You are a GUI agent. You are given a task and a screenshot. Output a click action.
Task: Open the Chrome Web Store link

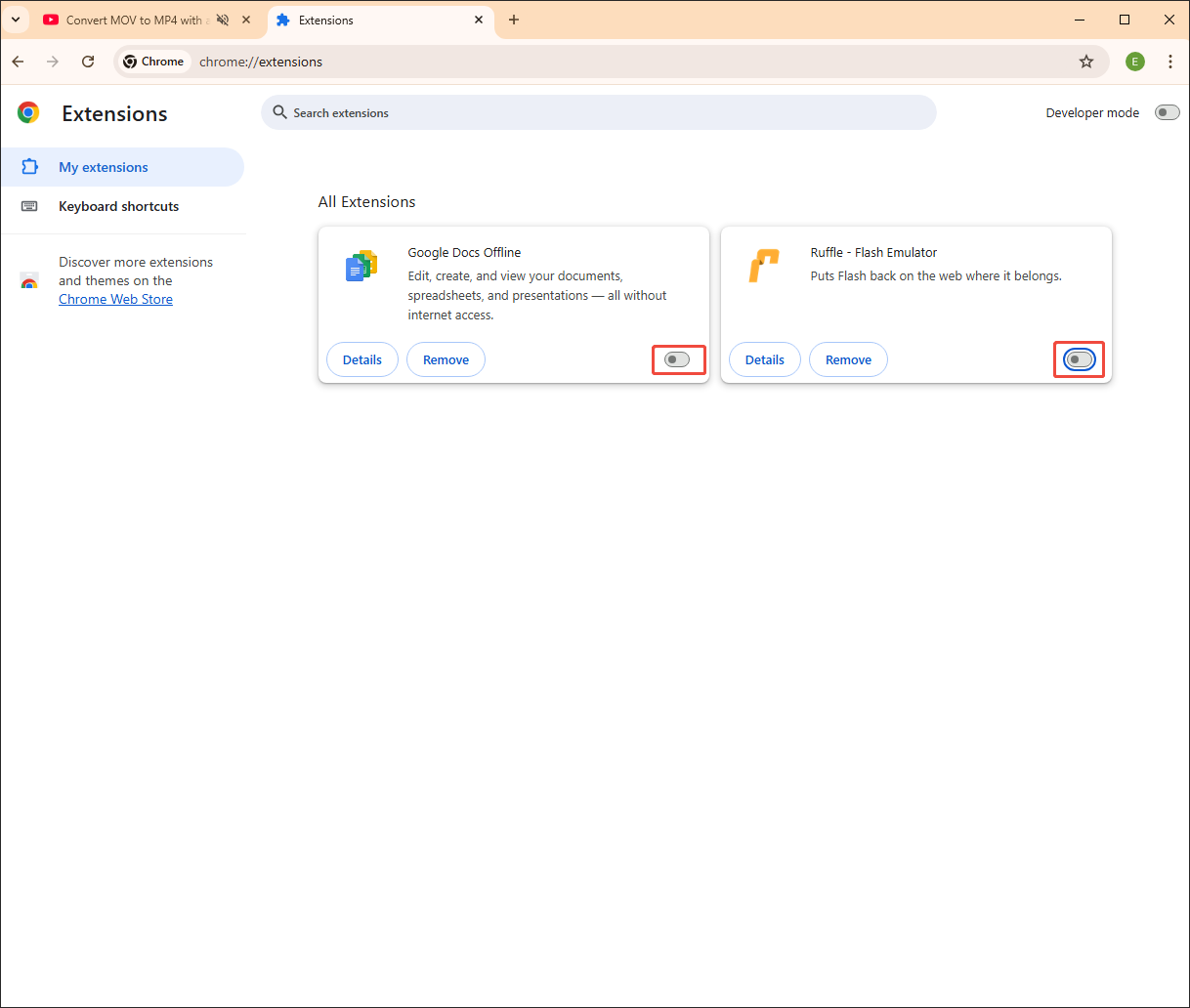[115, 299]
